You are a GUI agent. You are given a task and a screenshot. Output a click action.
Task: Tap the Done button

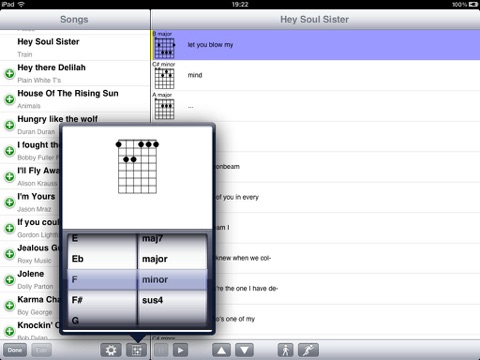click(15, 350)
